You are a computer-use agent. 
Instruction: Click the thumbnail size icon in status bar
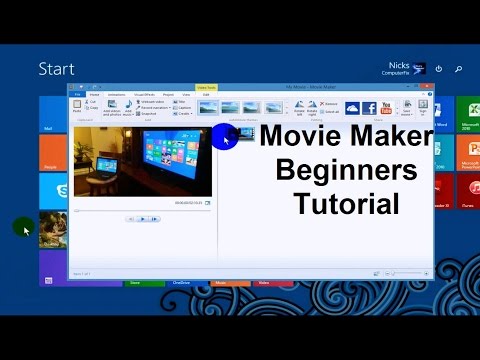click(x=376, y=273)
